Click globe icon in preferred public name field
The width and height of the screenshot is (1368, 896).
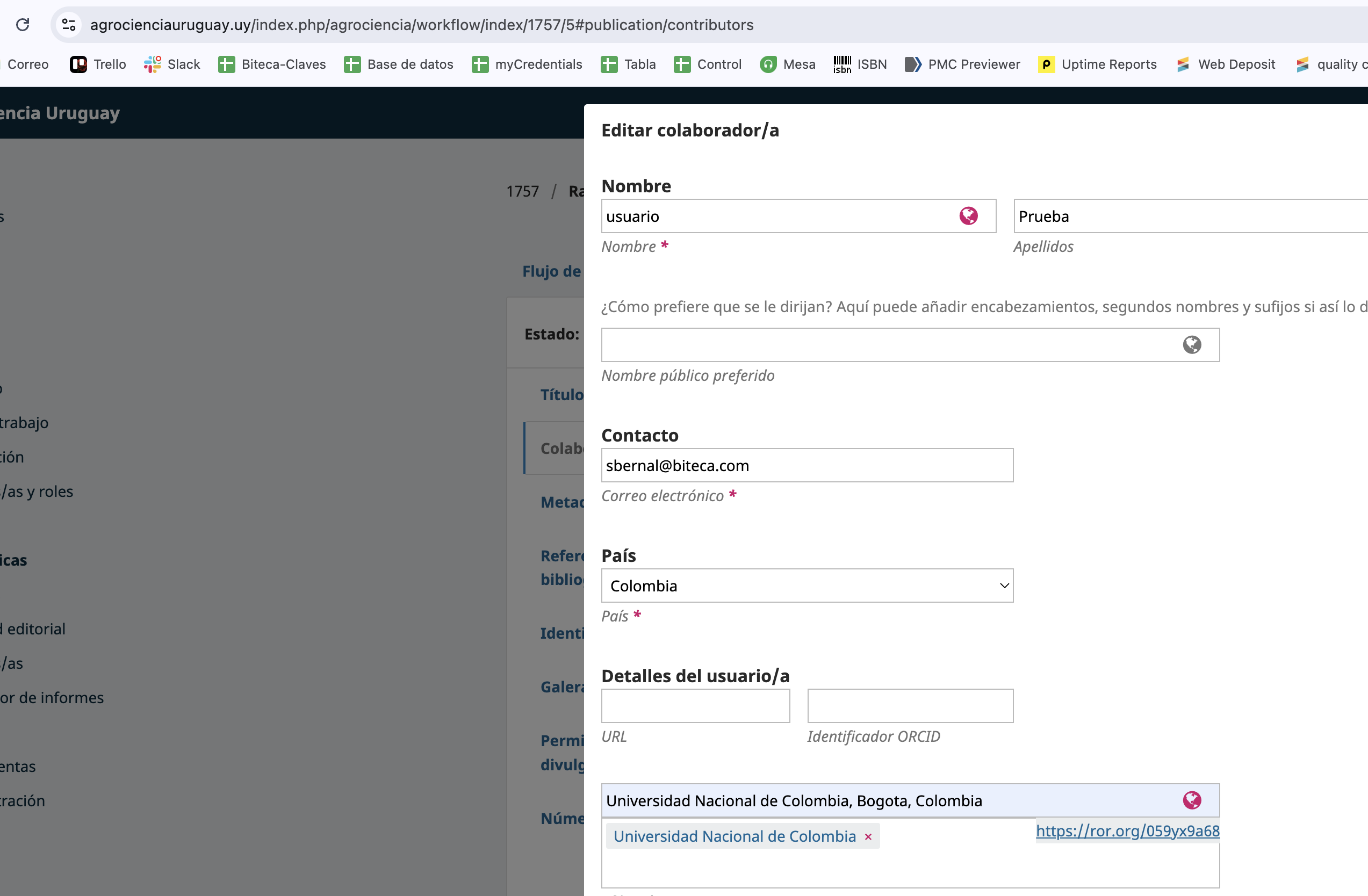click(1192, 345)
